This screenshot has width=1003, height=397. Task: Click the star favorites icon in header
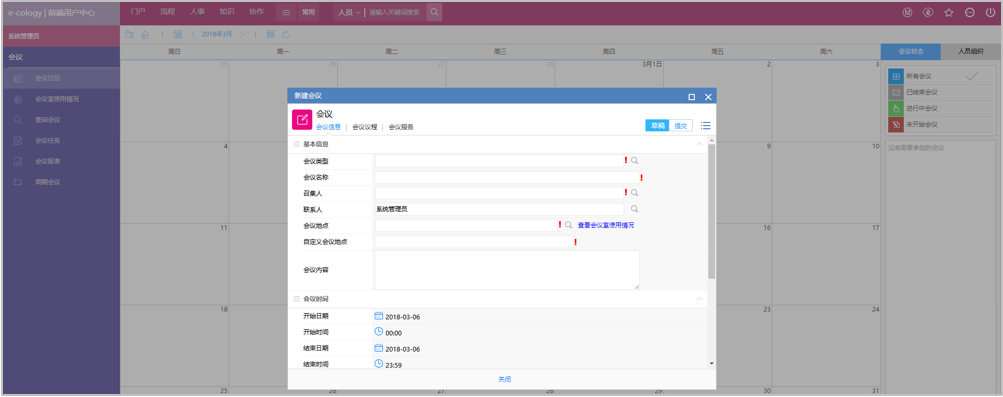click(x=949, y=12)
